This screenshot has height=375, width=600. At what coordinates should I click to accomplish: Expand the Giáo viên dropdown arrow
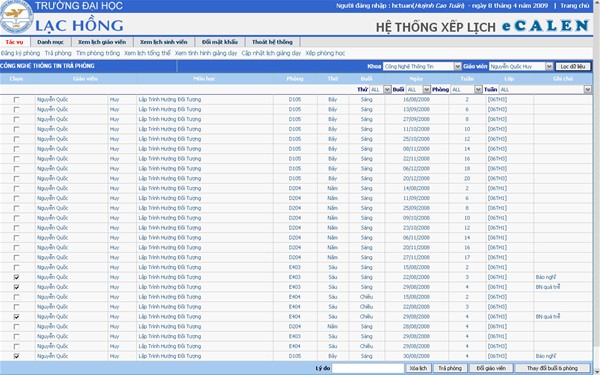pyautogui.click(x=549, y=67)
